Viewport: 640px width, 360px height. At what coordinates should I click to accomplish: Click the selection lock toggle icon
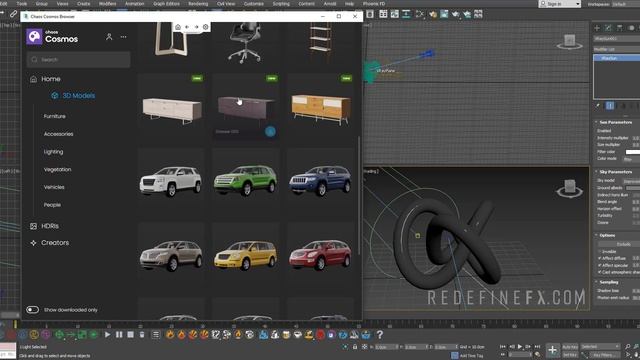[x=355, y=347]
